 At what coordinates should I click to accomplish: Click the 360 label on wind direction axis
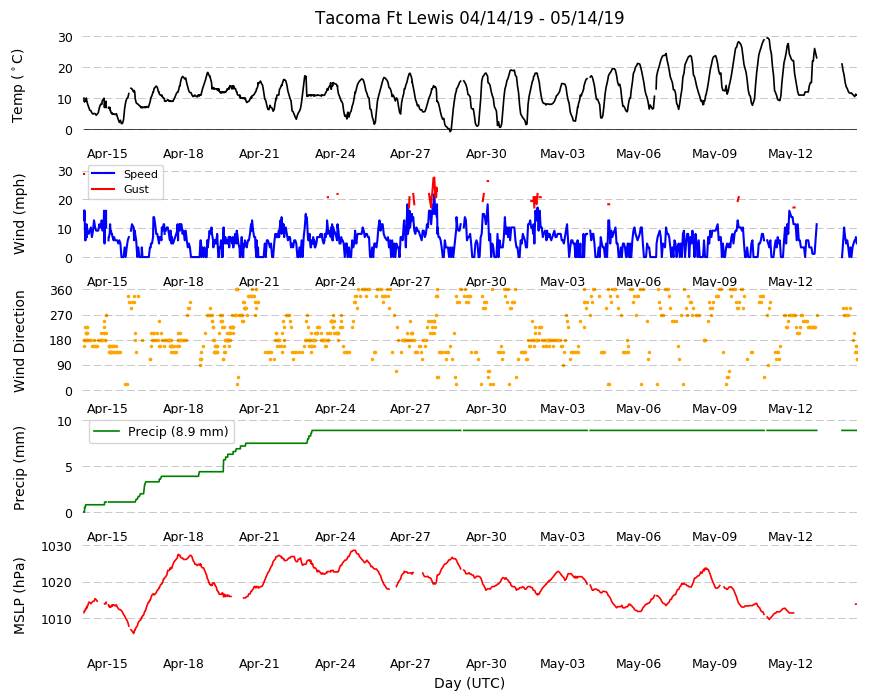pyautogui.click(x=62, y=291)
